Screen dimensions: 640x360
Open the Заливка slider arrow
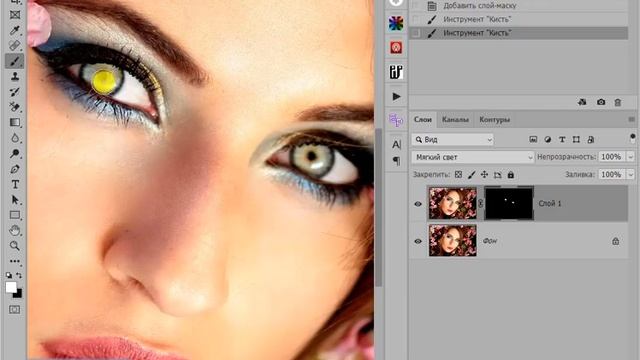(x=631, y=174)
